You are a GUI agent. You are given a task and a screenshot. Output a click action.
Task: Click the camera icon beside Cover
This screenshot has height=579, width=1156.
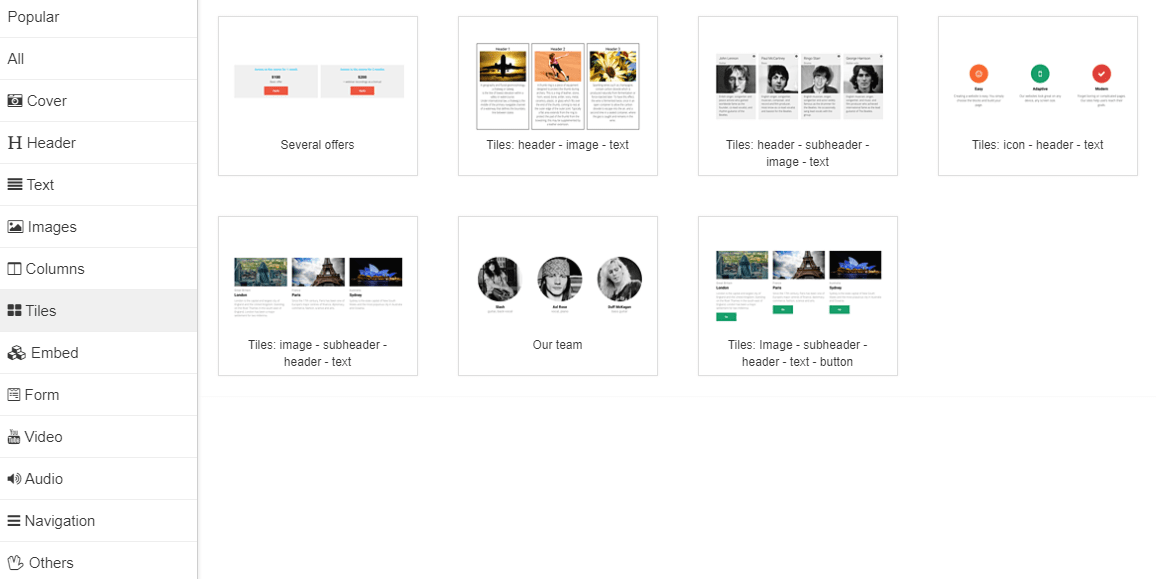15,101
